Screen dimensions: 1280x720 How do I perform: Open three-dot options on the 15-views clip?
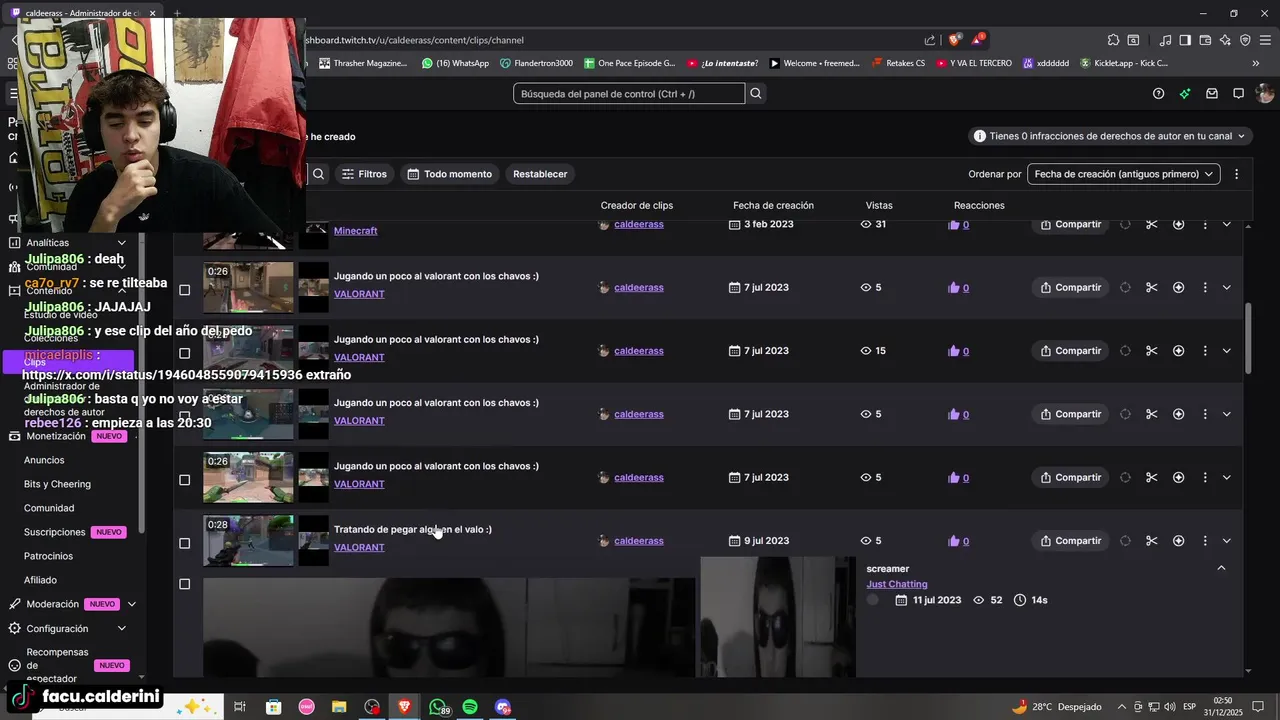click(1205, 351)
